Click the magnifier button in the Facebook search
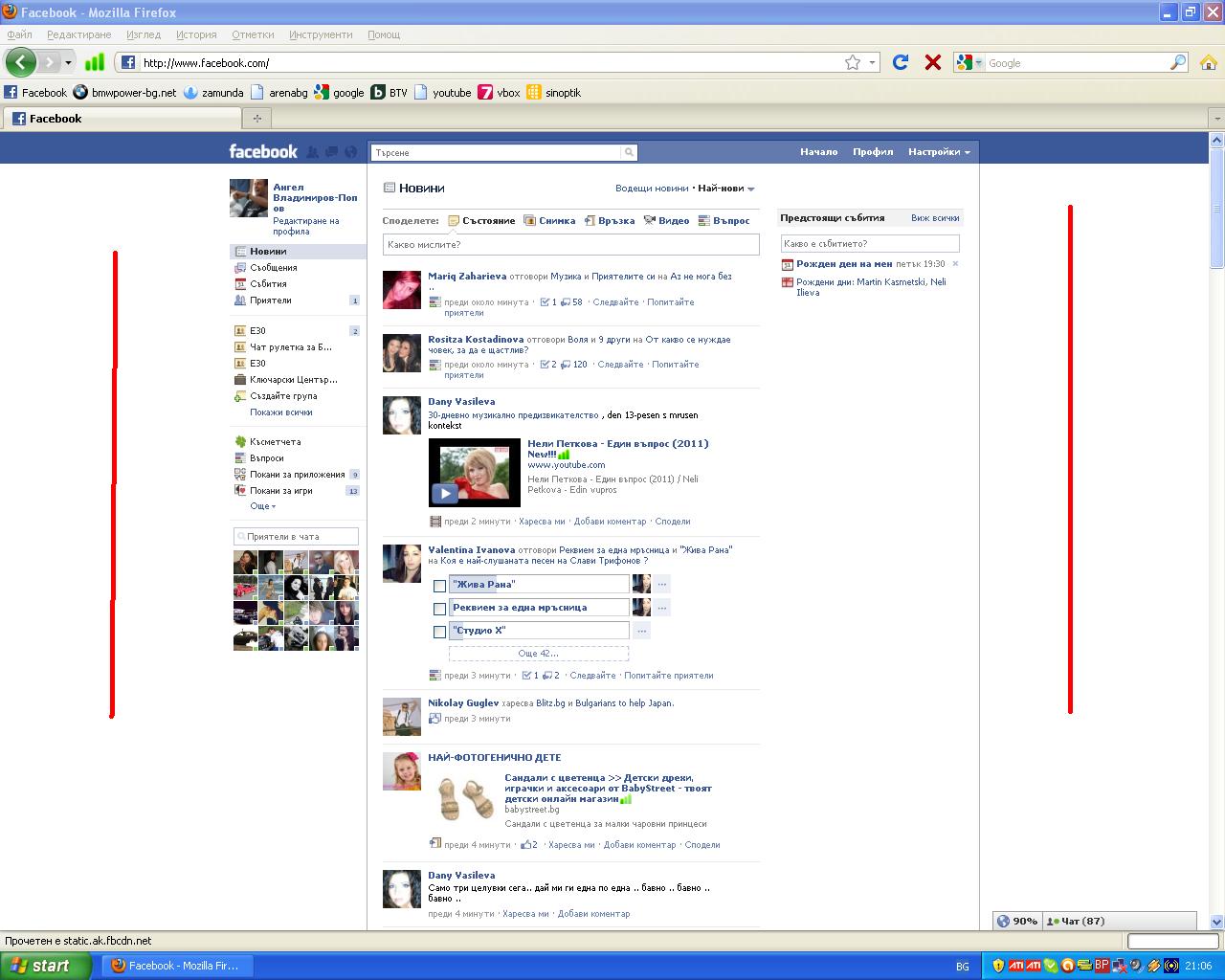The width and height of the screenshot is (1225, 980). coord(629,152)
